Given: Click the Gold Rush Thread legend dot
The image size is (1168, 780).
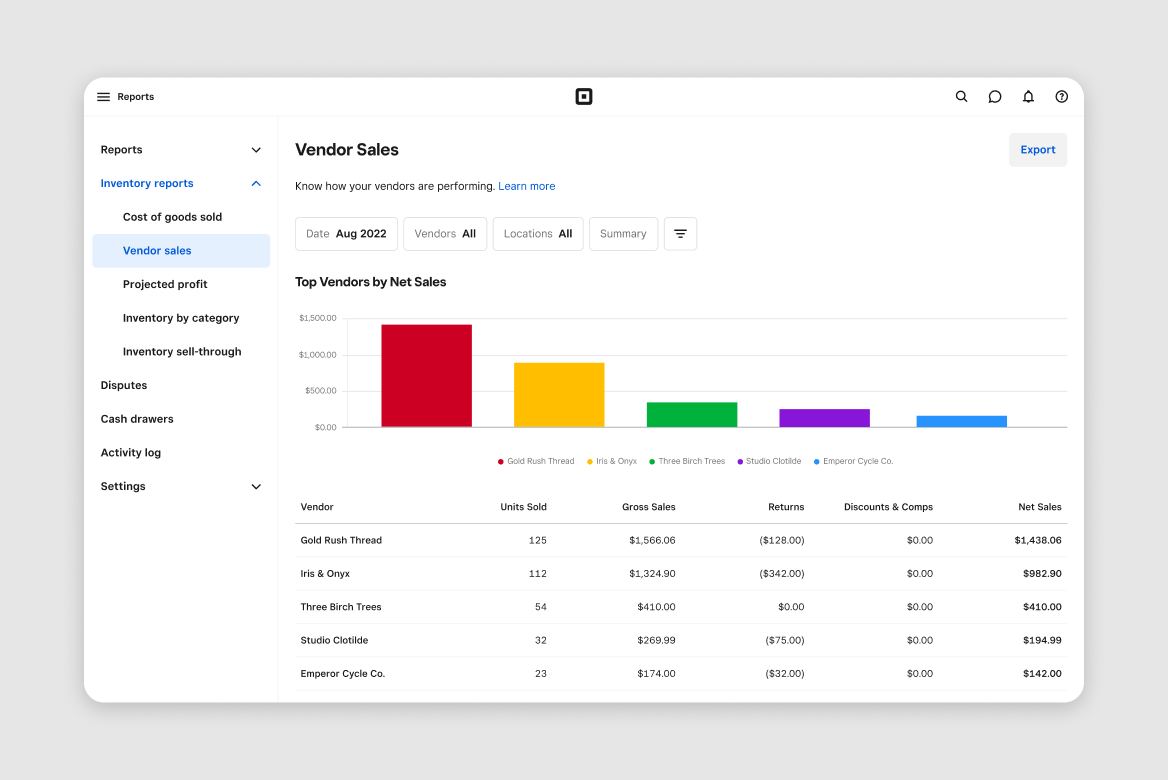Looking at the screenshot, I should click(500, 461).
